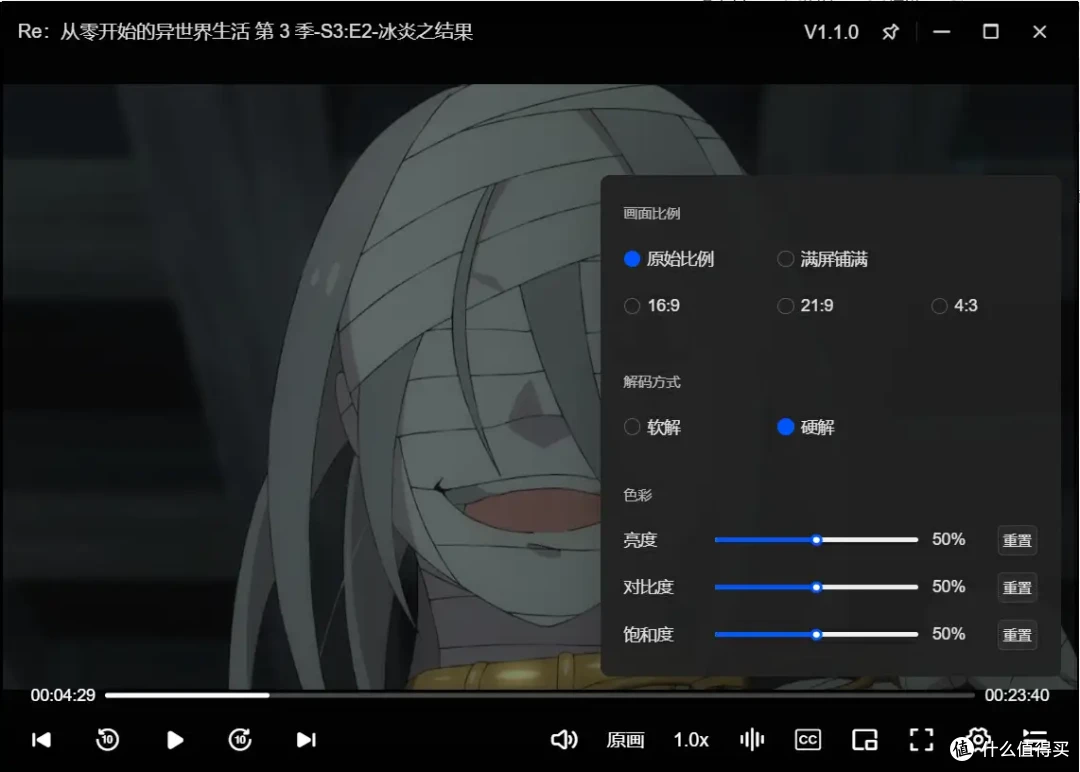
Task: Reset 亮度 with its 重置 button
Action: pos(1017,541)
